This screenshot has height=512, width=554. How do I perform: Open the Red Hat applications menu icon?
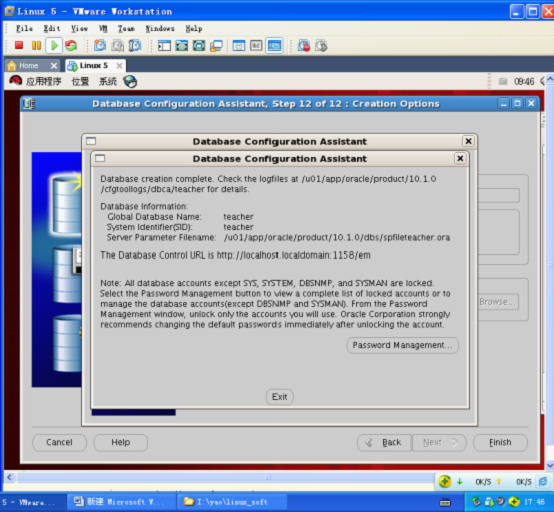click(x=16, y=81)
